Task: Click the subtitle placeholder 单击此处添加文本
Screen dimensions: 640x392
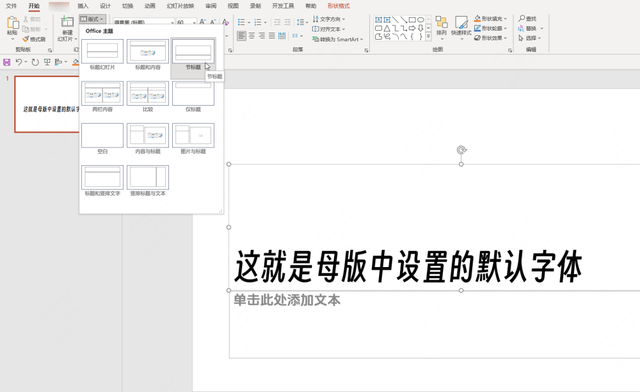Action: coord(287,300)
